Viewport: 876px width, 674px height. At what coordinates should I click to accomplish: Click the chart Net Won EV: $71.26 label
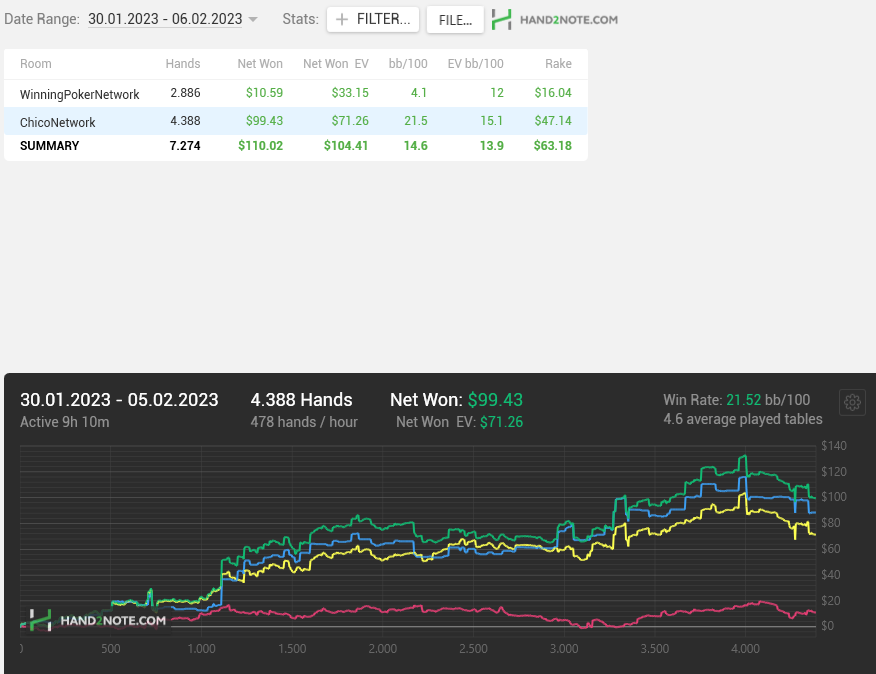[459, 422]
